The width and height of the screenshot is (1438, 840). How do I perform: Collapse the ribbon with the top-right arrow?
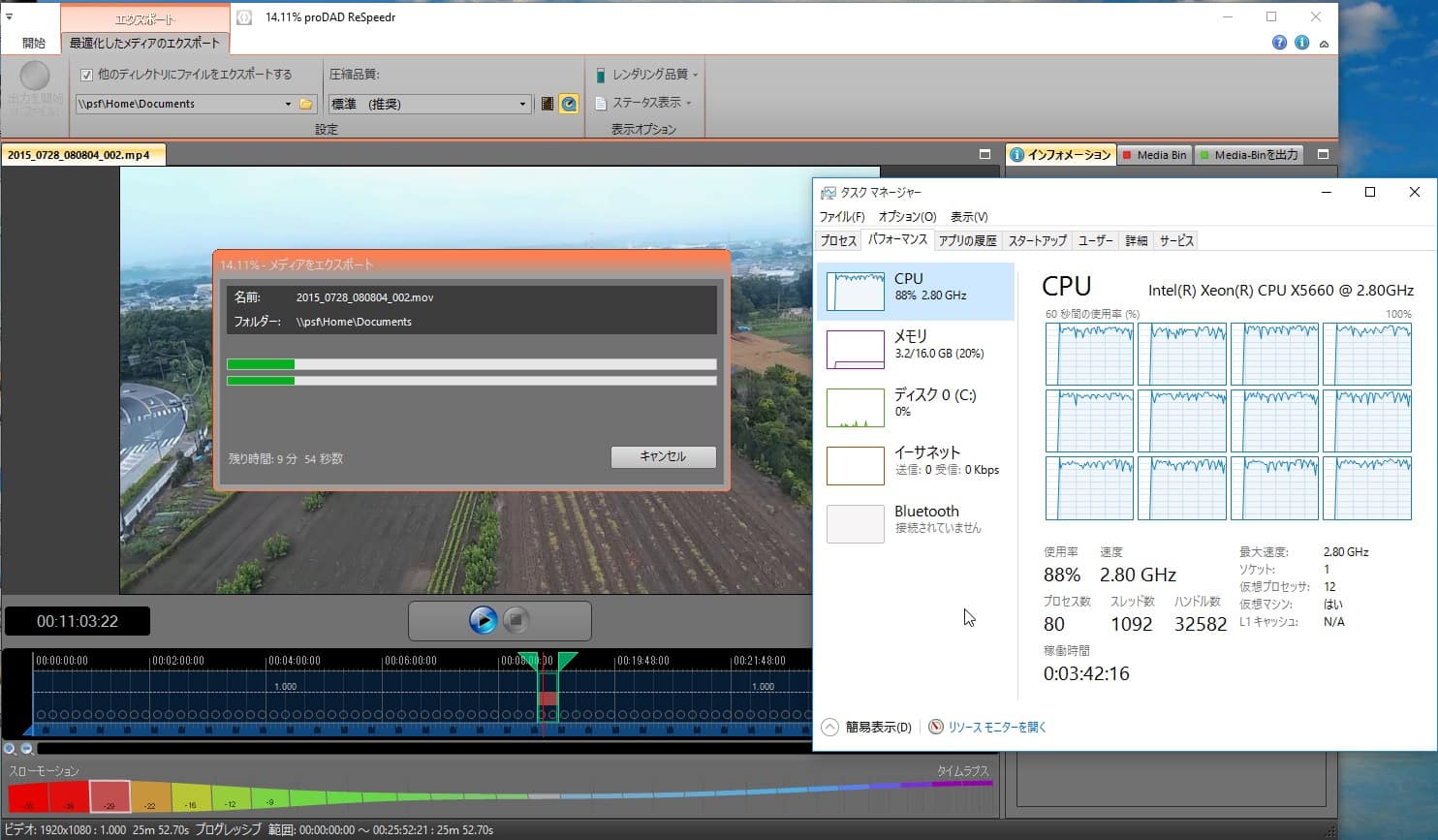click(1324, 44)
